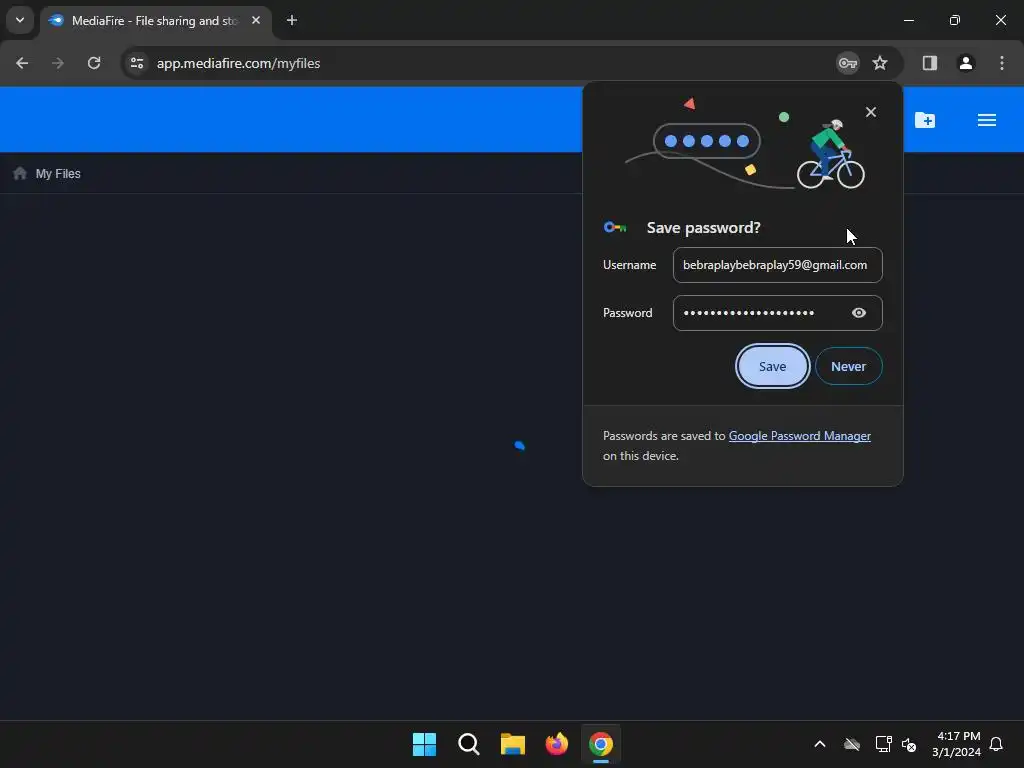This screenshot has width=1024, height=768.
Task: Open the Windows Start menu
Action: coord(424,744)
